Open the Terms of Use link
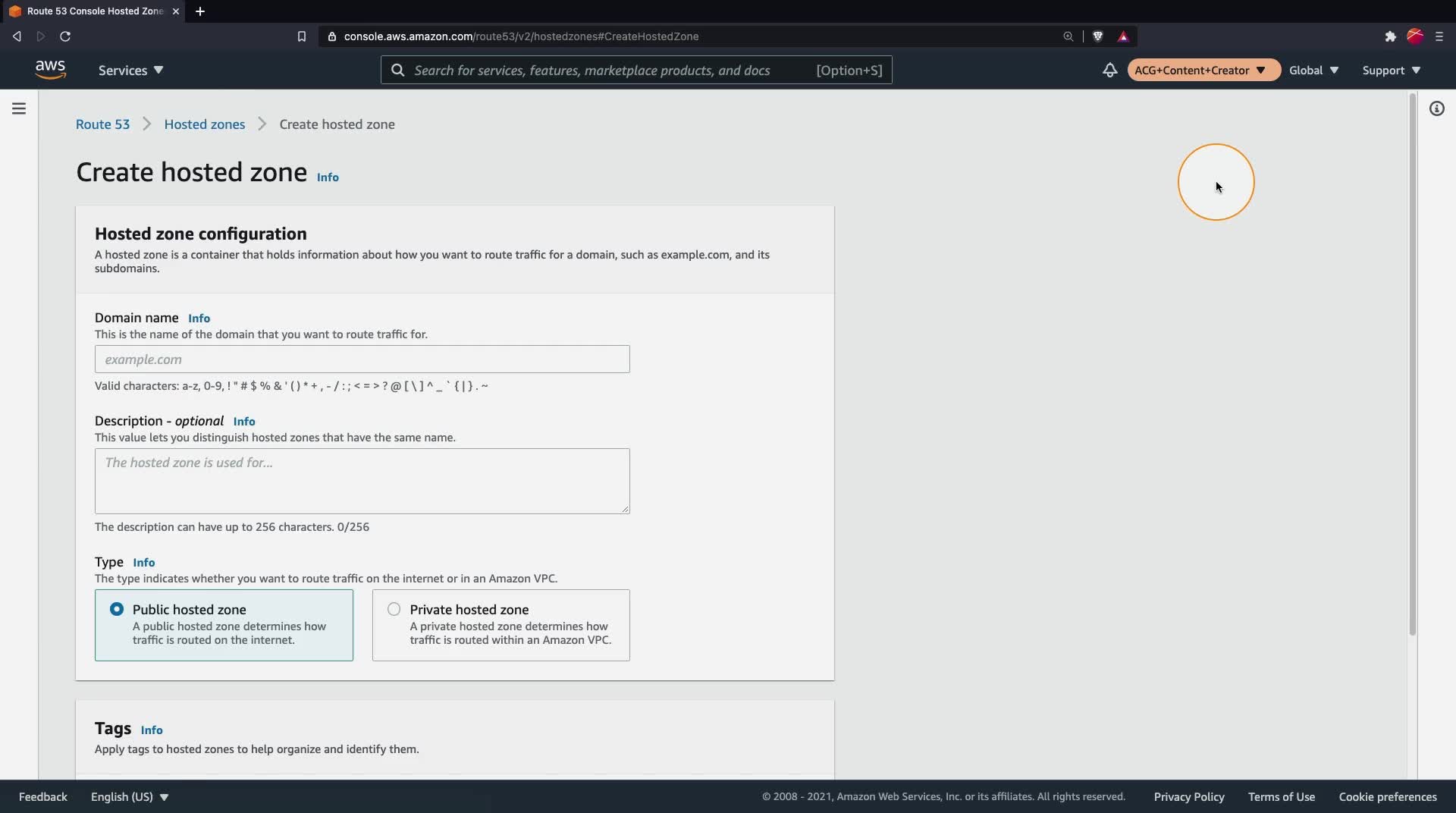1456x813 pixels. click(1282, 796)
